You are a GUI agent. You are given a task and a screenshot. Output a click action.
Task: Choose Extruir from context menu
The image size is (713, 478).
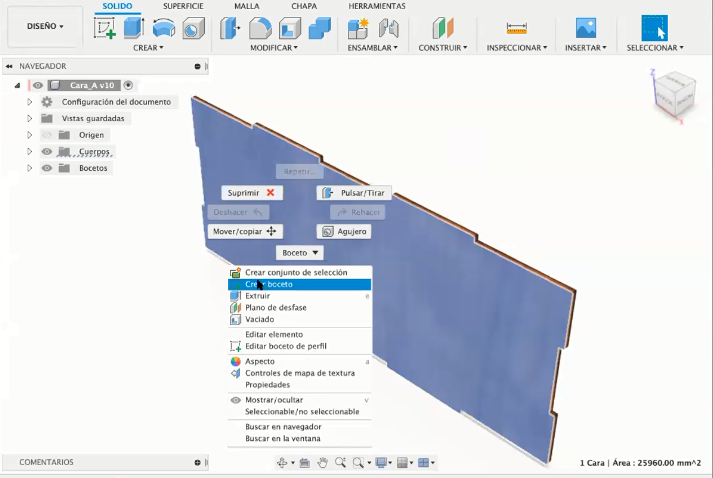tap(300, 296)
